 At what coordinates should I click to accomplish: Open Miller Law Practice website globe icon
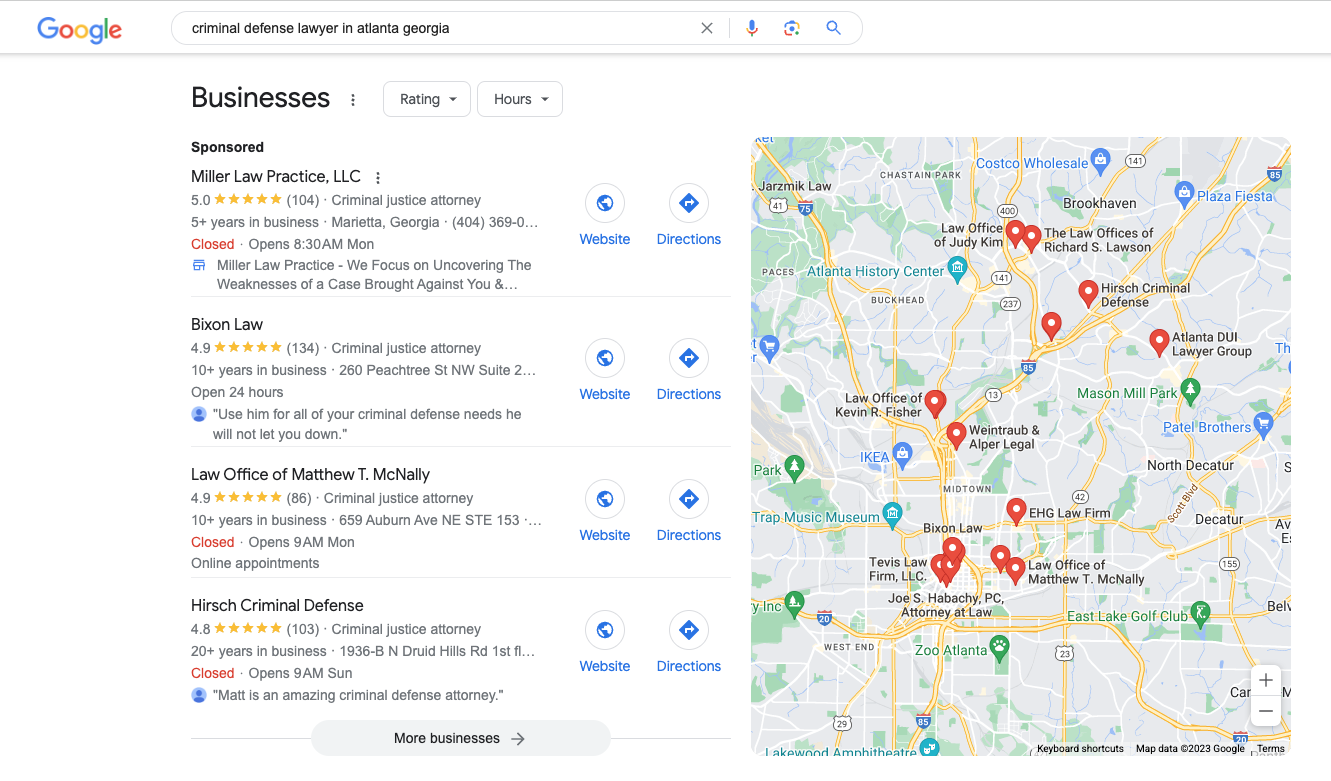(x=605, y=203)
